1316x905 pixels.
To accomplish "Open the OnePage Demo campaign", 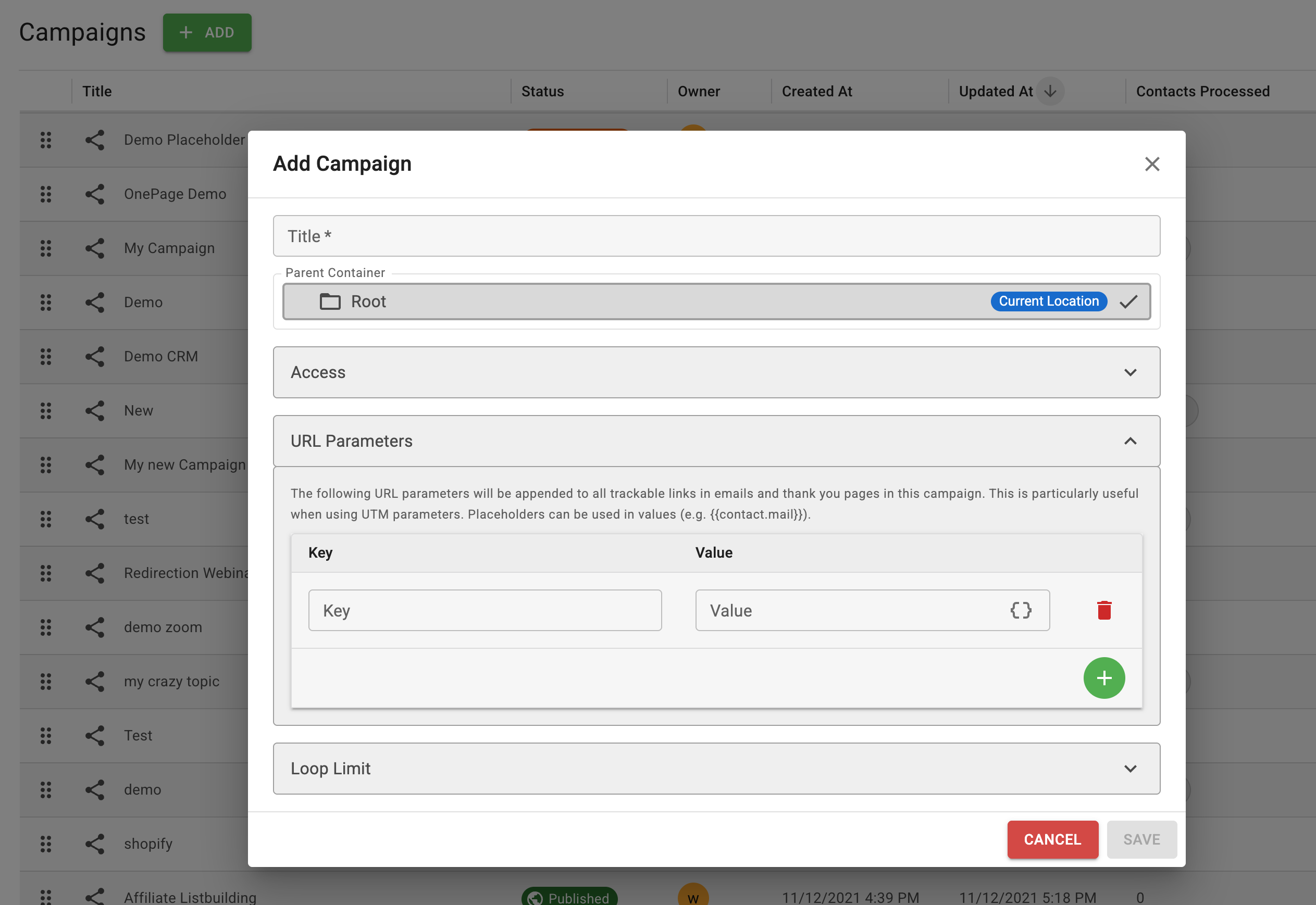I will click(x=175, y=194).
